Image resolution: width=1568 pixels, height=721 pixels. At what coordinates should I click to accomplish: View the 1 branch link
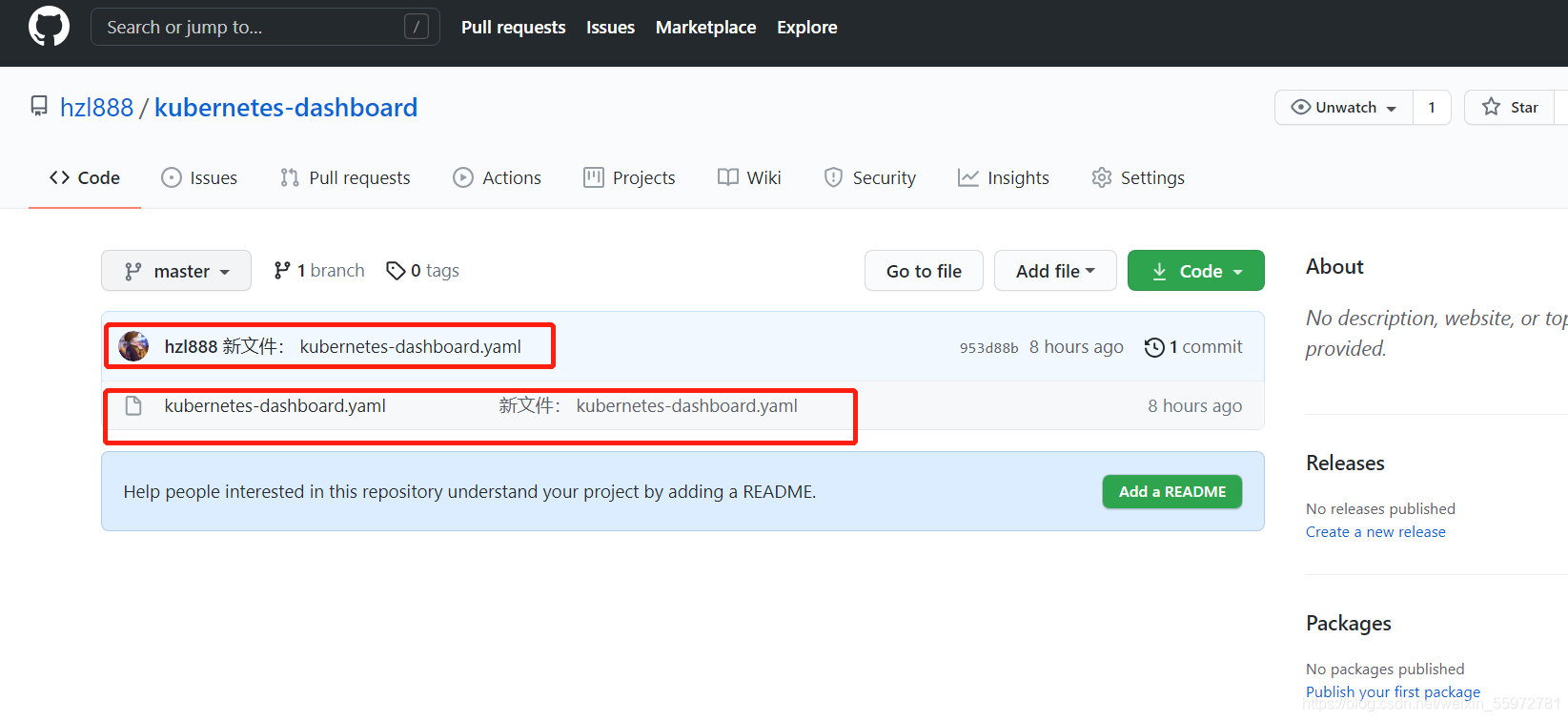pos(319,271)
